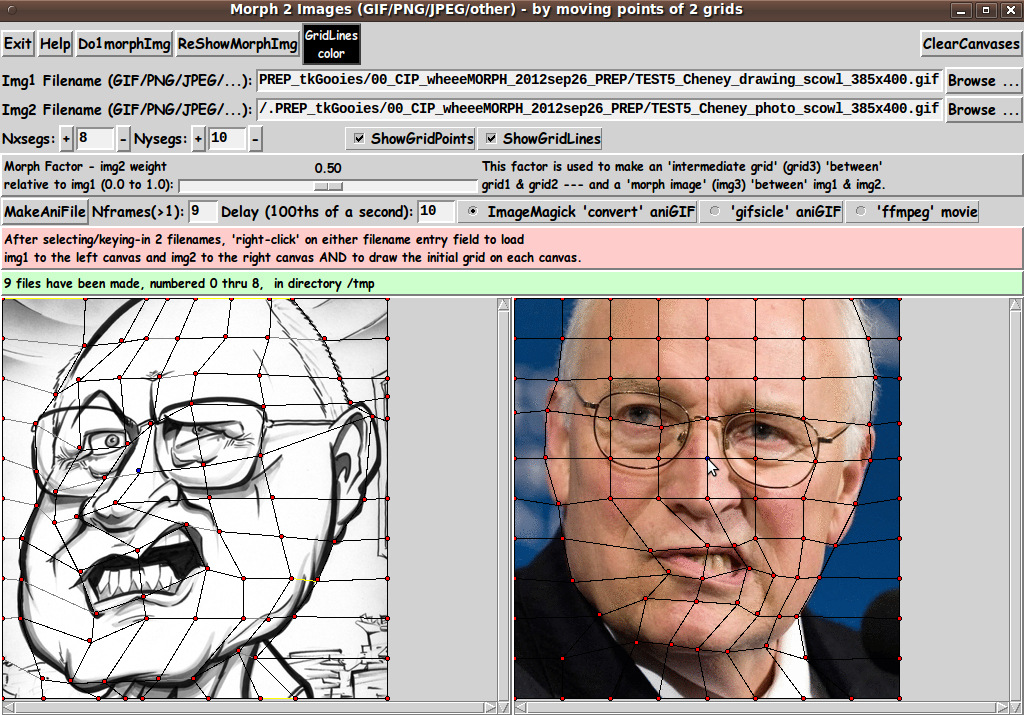
Task: Click right canvas vertical scrollbar up arrow
Action: (x=1016, y=305)
